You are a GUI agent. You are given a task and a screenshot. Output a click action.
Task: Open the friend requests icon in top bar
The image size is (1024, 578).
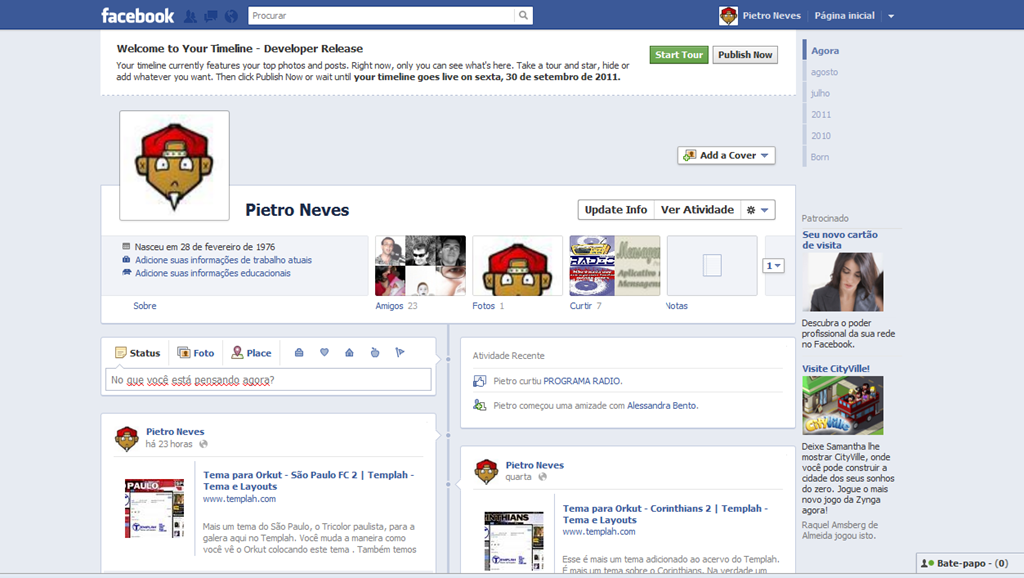point(189,16)
